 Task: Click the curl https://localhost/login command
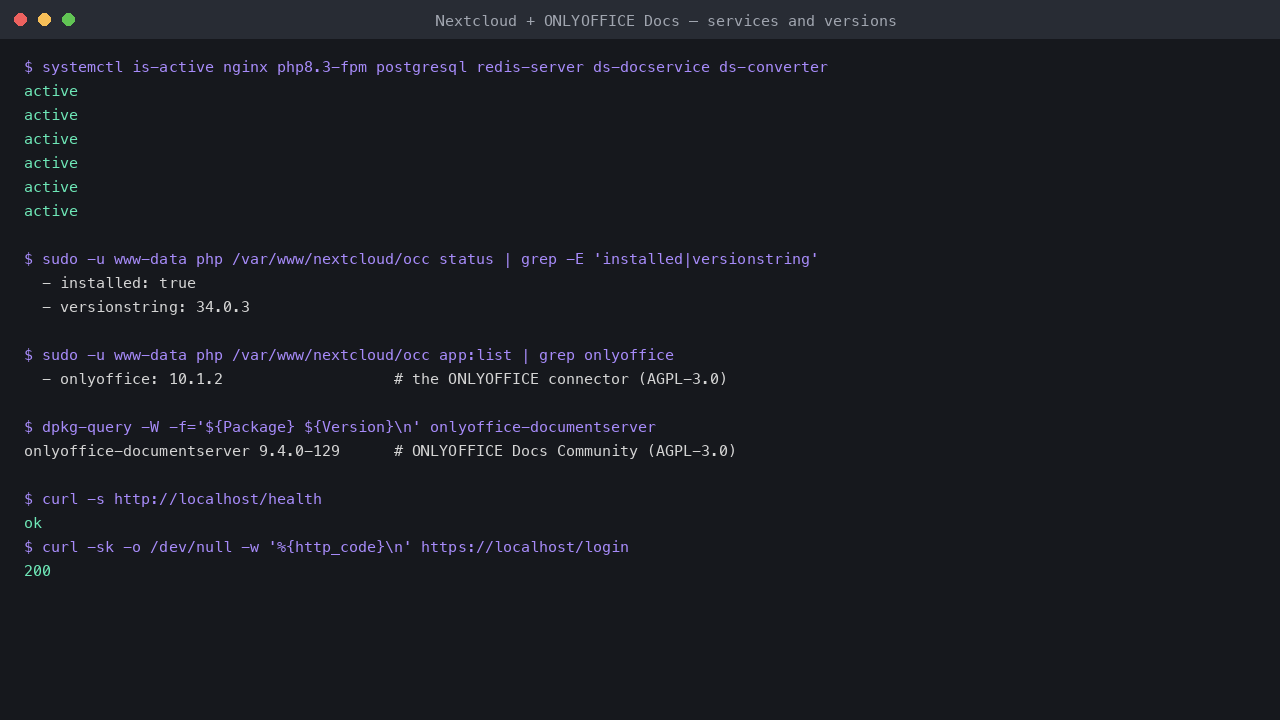326,547
